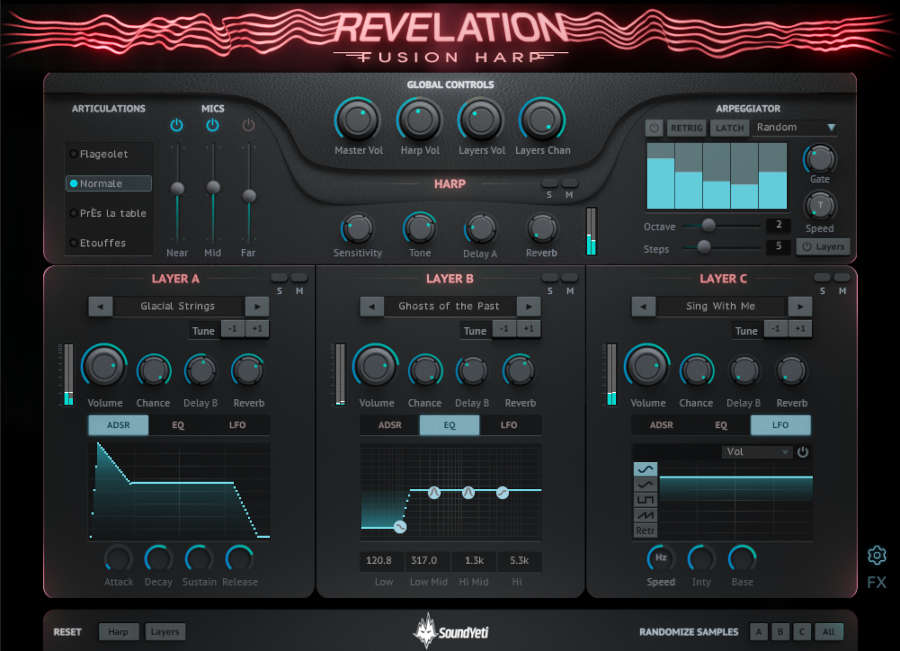Switch Layer A to the EQ tab
Viewport: 900px width, 651px height.
(x=178, y=424)
